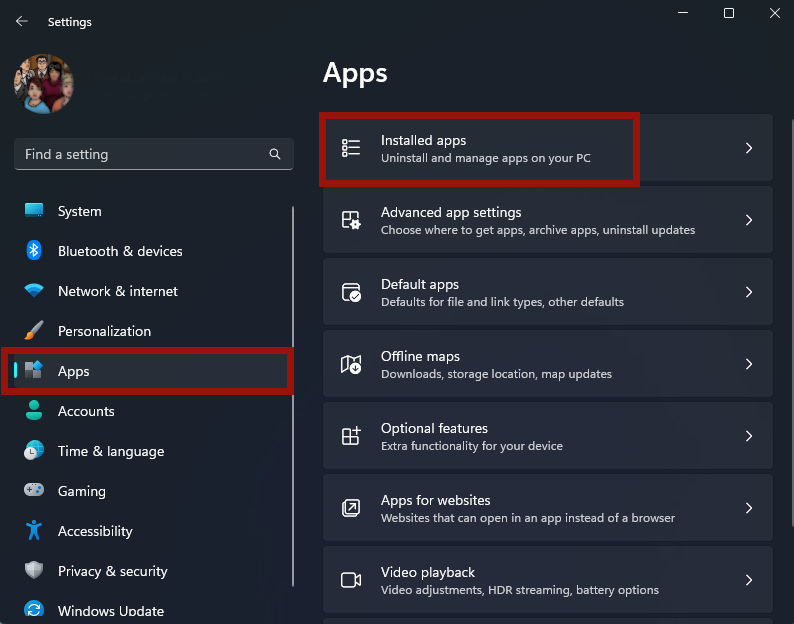Click the main content vertical scrollbar
794x624 pixels.
coord(792,322)
